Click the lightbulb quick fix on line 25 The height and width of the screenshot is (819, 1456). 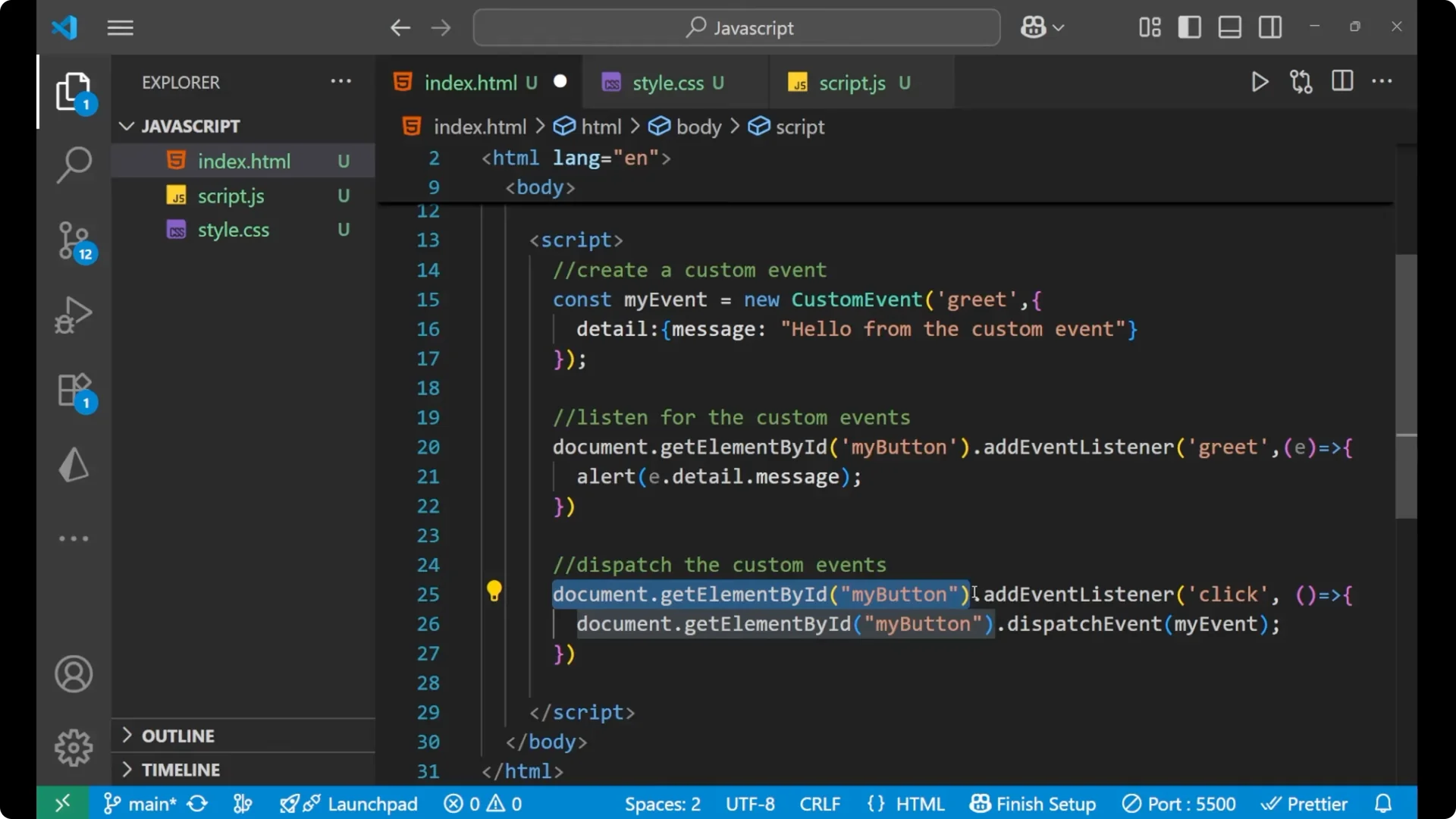[494, 591]
